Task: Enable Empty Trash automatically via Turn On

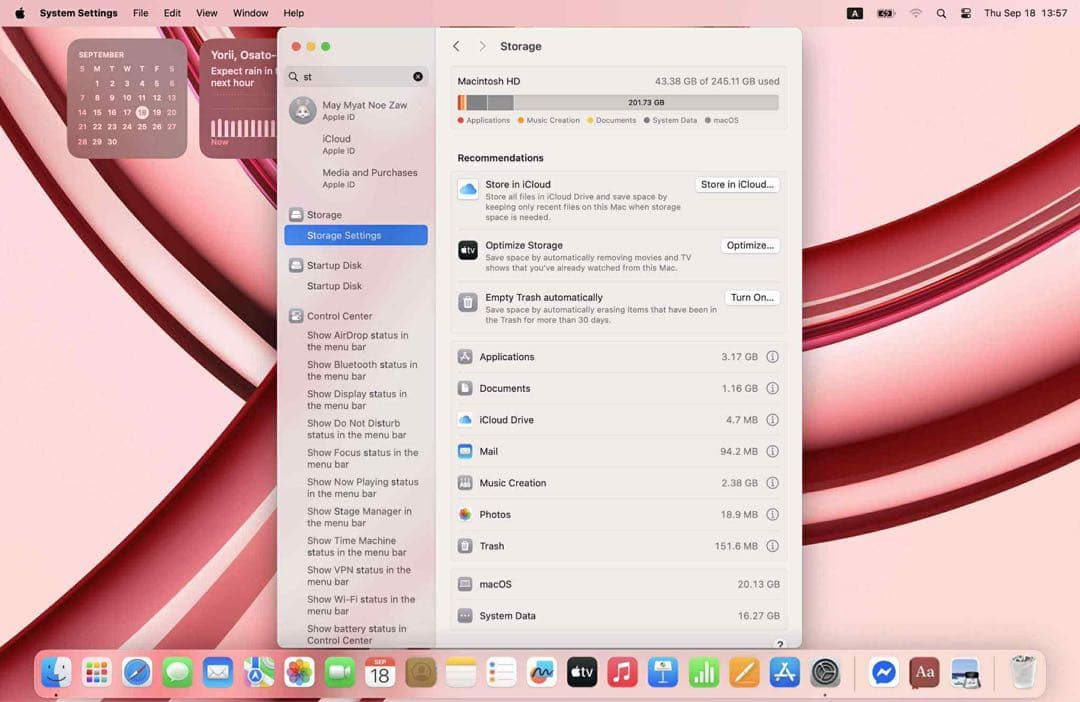Action: [x=751, y=297]
